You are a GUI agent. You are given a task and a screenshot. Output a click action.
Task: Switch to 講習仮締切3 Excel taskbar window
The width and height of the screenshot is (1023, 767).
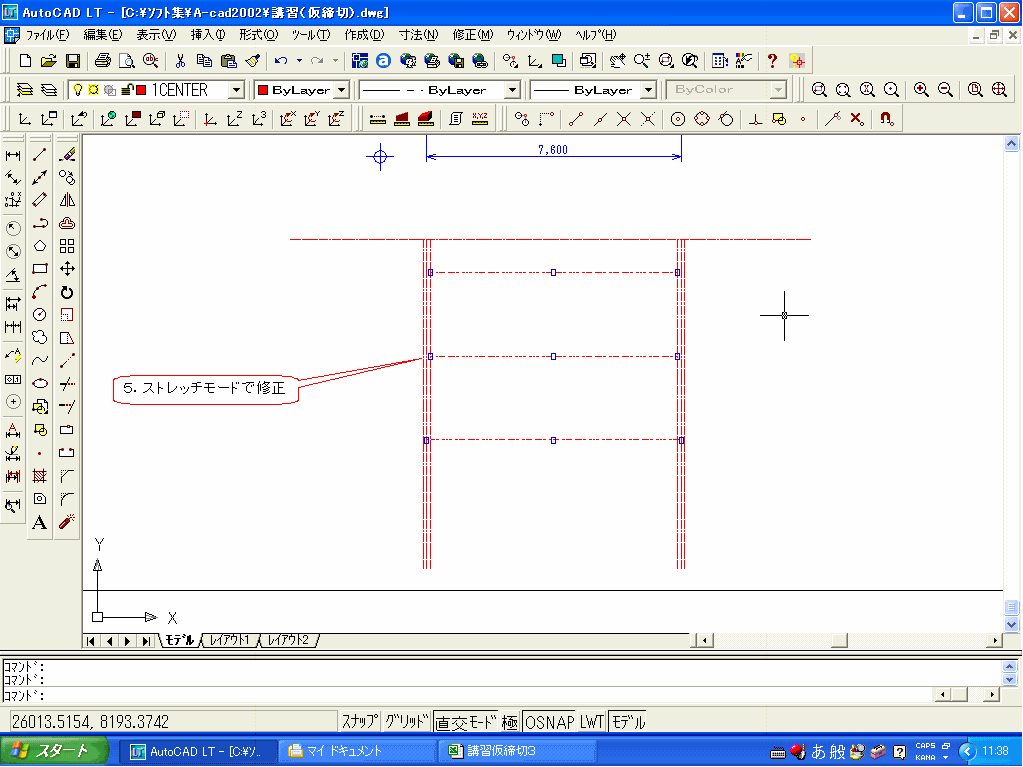point(517,751)
